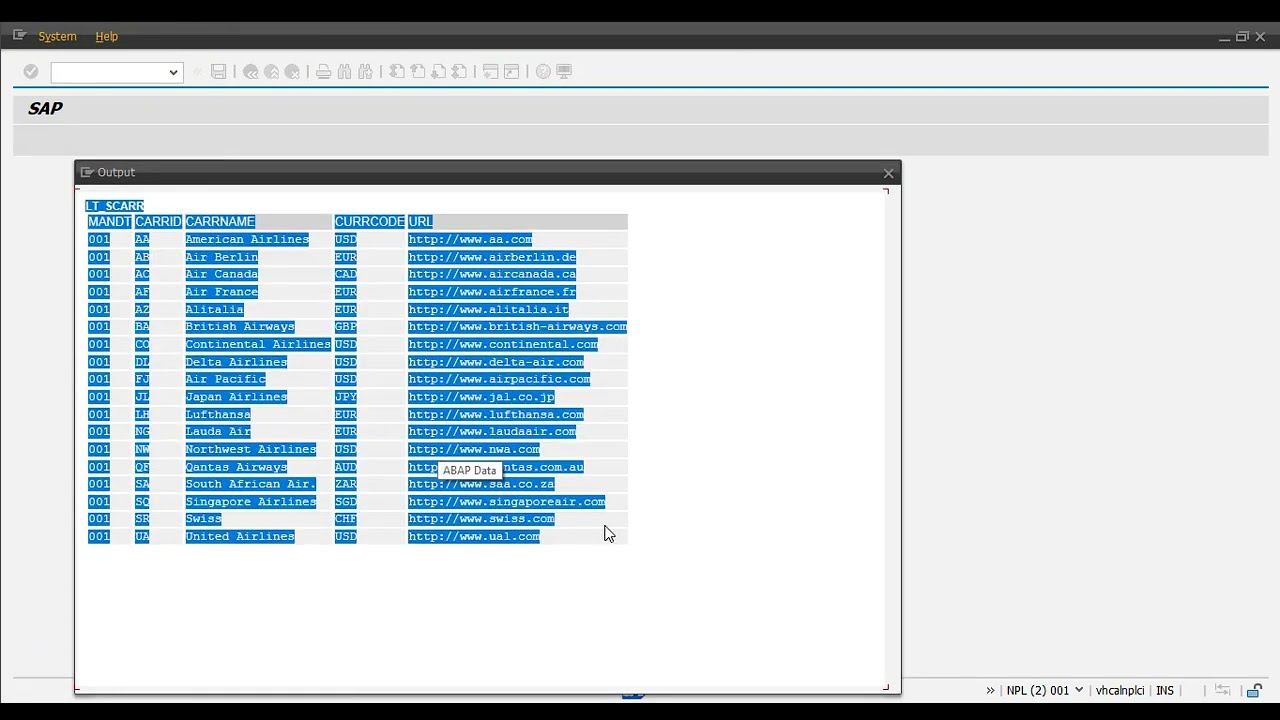The image size is (1280, 720).
Task: Click the LT_SCARR table title
Action: [115, 206]
